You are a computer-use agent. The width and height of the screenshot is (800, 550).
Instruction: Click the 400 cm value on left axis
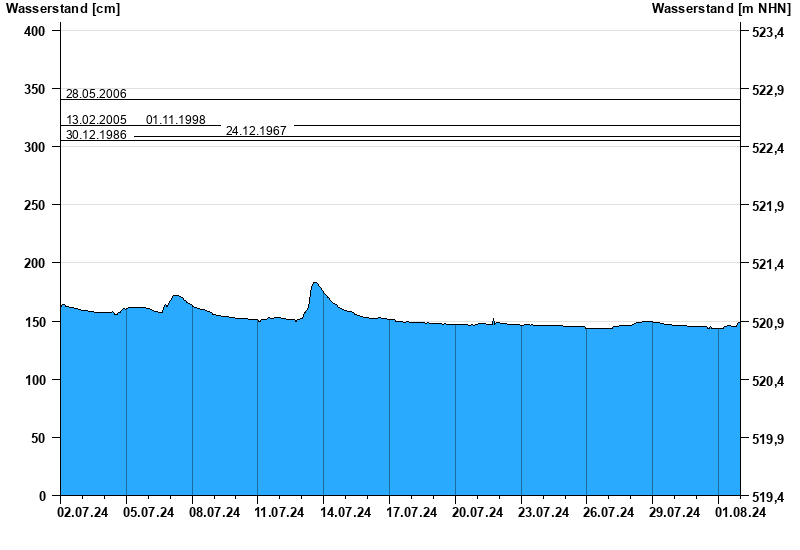35,31
